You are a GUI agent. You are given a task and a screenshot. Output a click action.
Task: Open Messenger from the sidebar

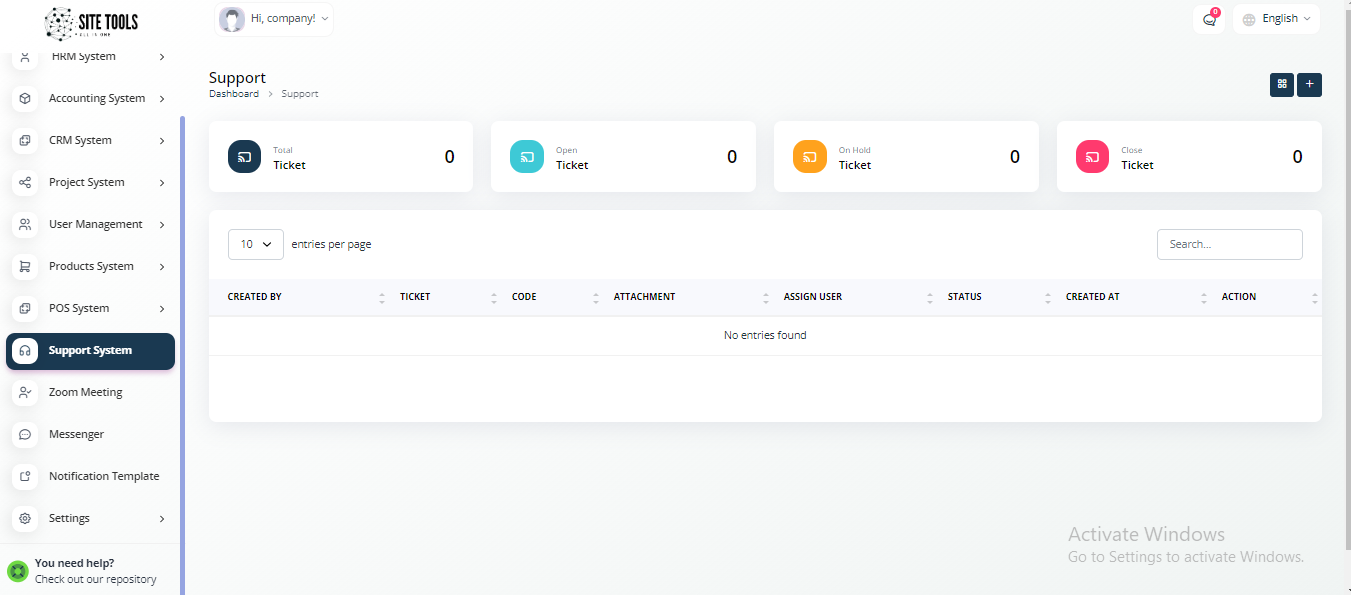(x=76, y=435)
